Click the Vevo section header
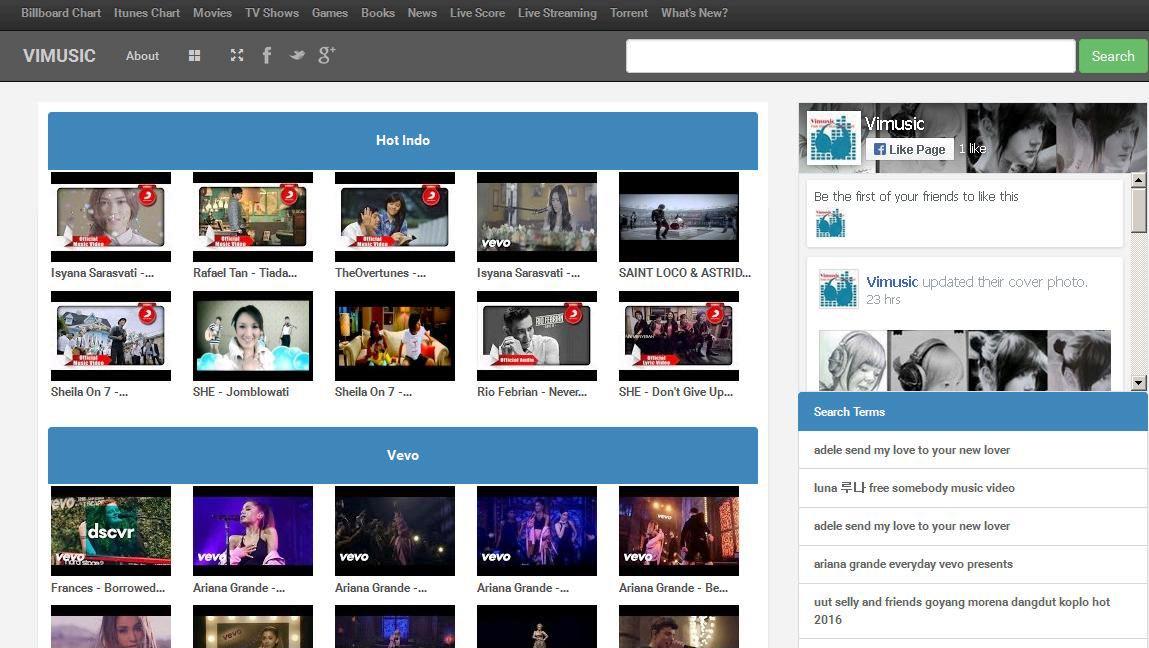 pyautogui.click(x=403, y=455)
